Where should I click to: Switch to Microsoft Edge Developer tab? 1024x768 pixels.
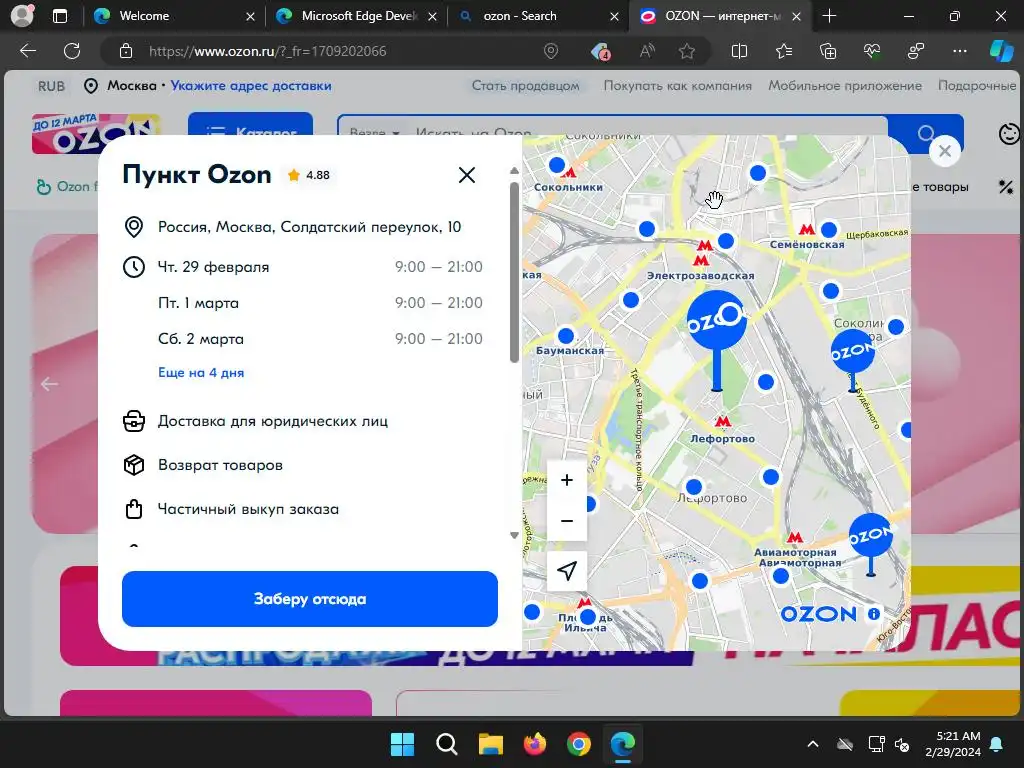pos(356,16)
